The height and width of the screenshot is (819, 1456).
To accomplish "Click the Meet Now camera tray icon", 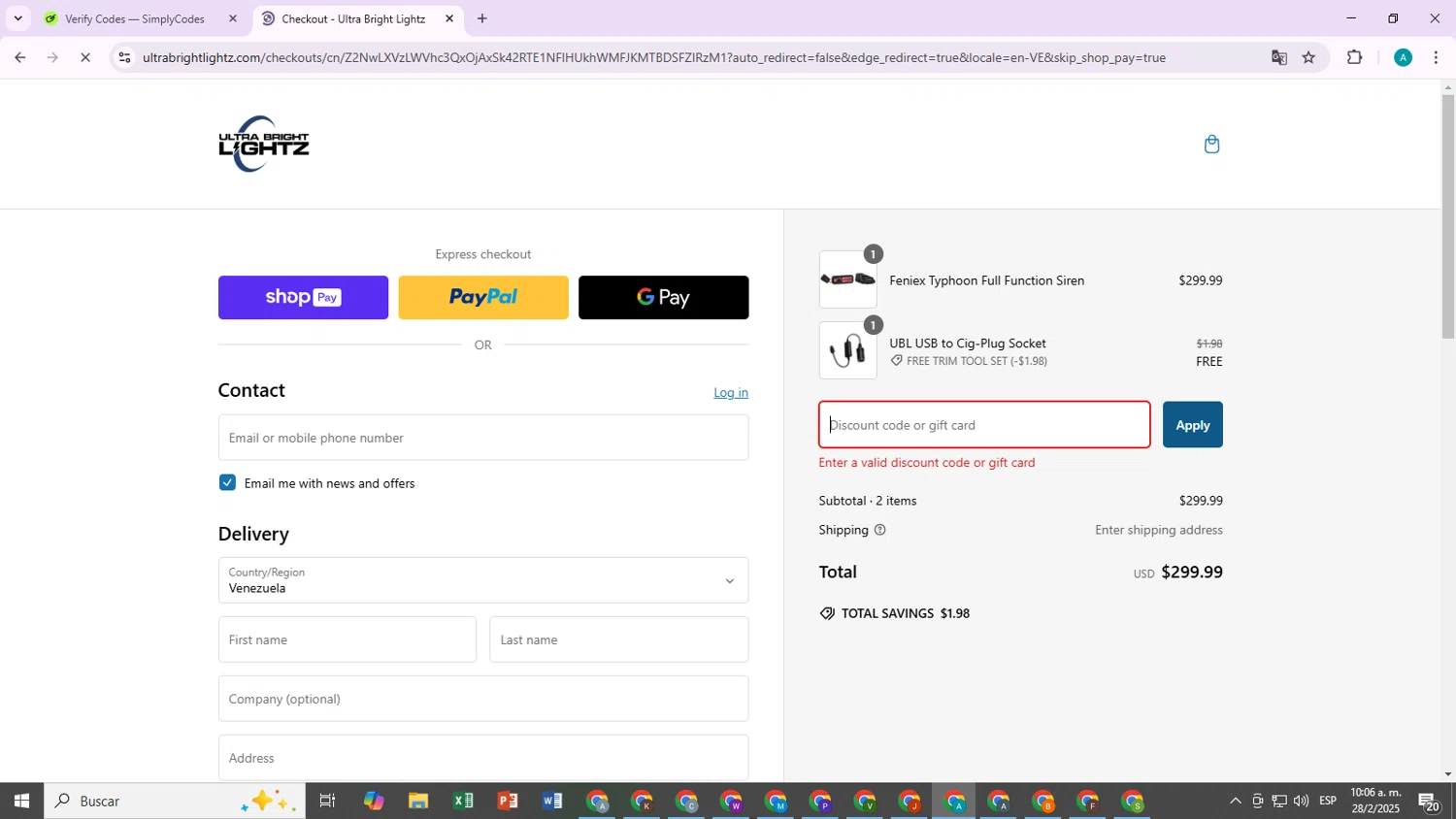I will [1257, 802].
